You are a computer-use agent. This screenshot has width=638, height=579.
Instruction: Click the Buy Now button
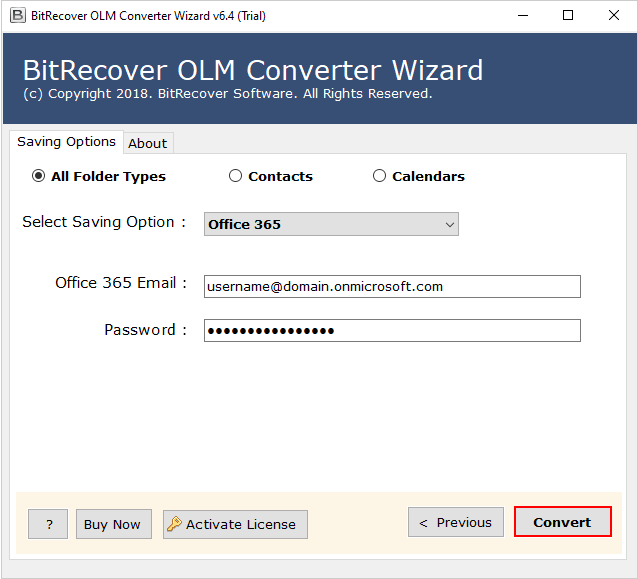point(112,524)
